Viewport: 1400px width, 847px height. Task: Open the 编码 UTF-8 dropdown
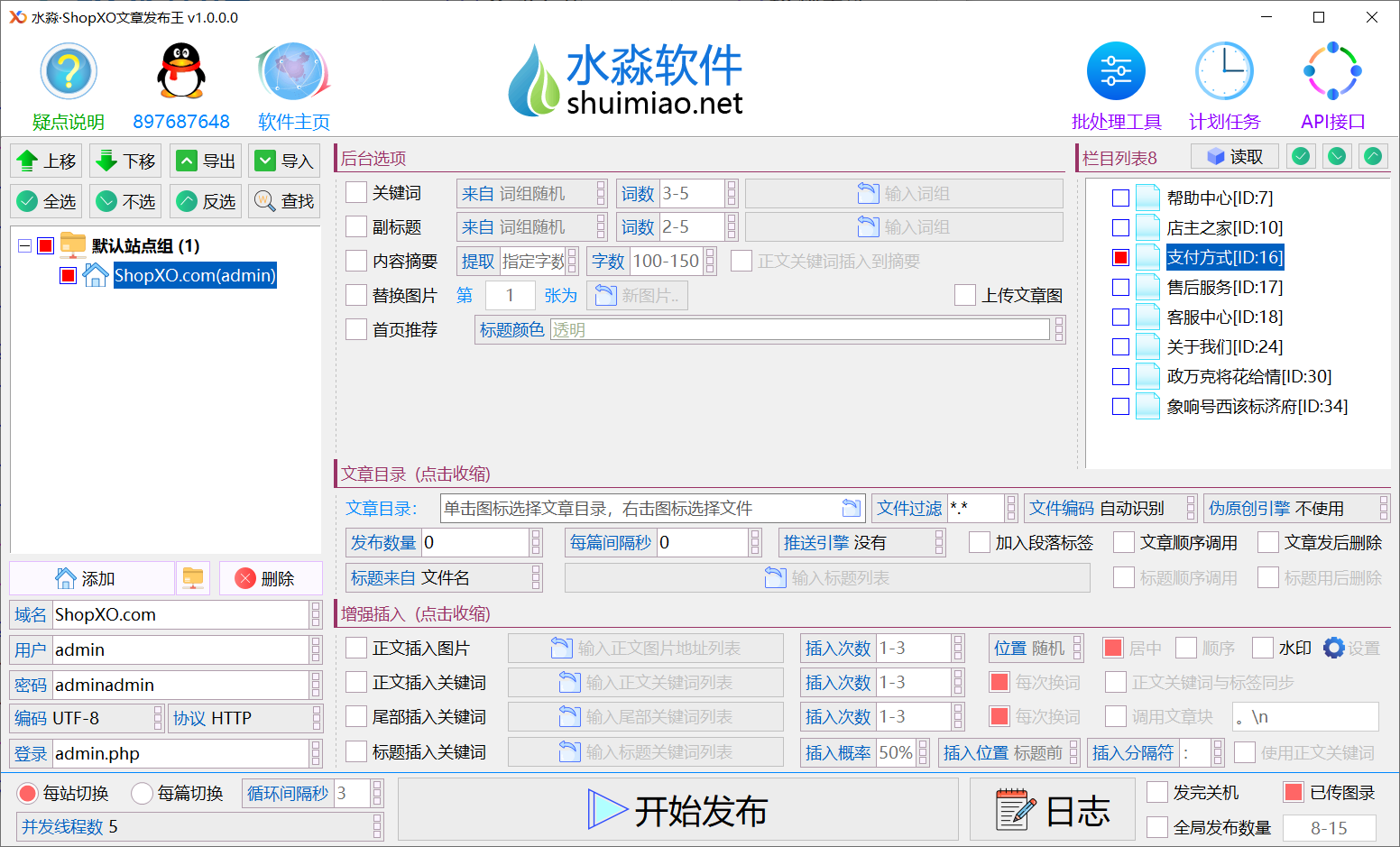[x=87, y=718]
